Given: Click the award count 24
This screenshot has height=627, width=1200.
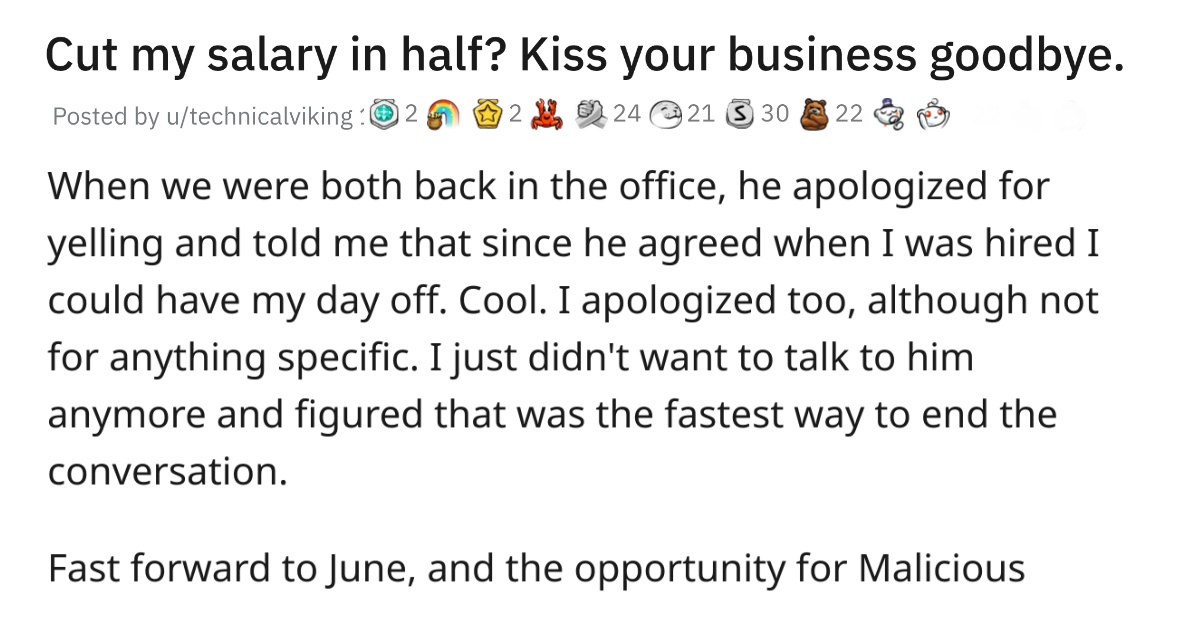Looking at the screenshot, I should 626,116.
